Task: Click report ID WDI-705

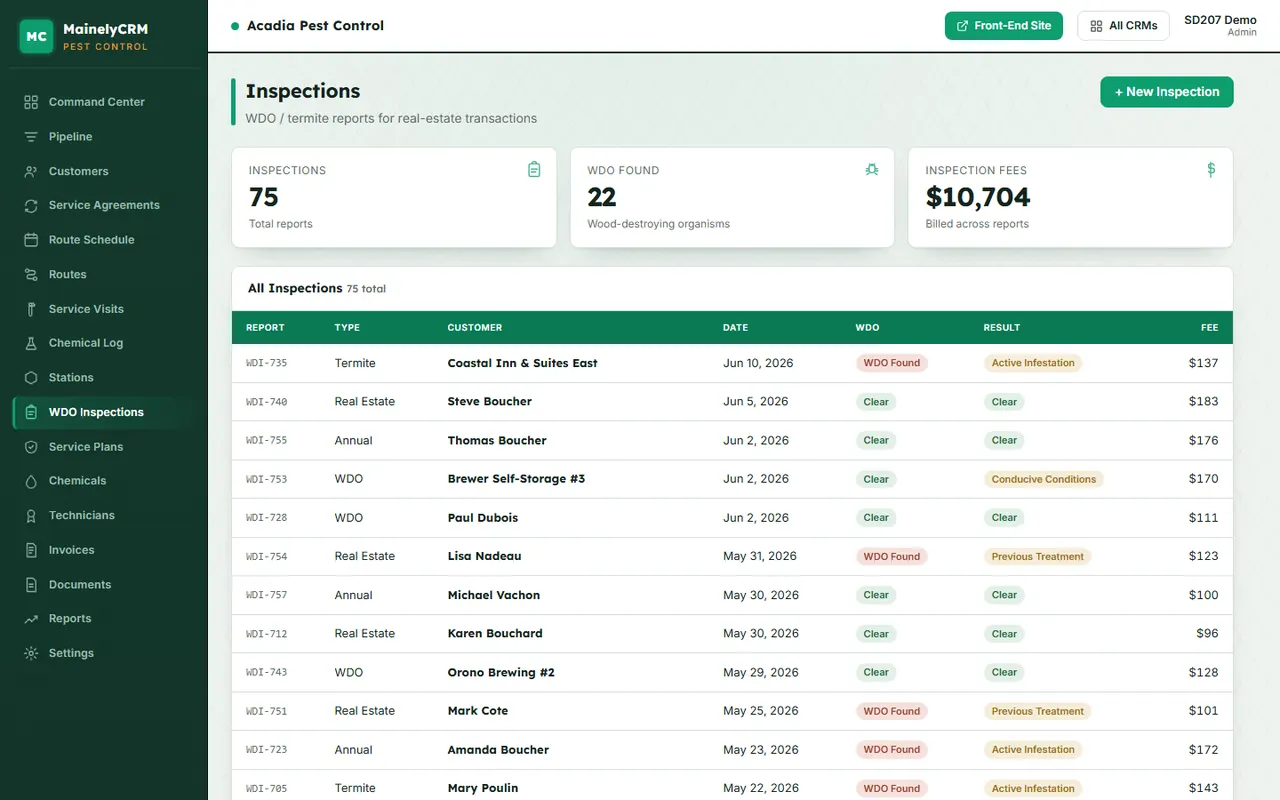Action: tap(266, 789)
